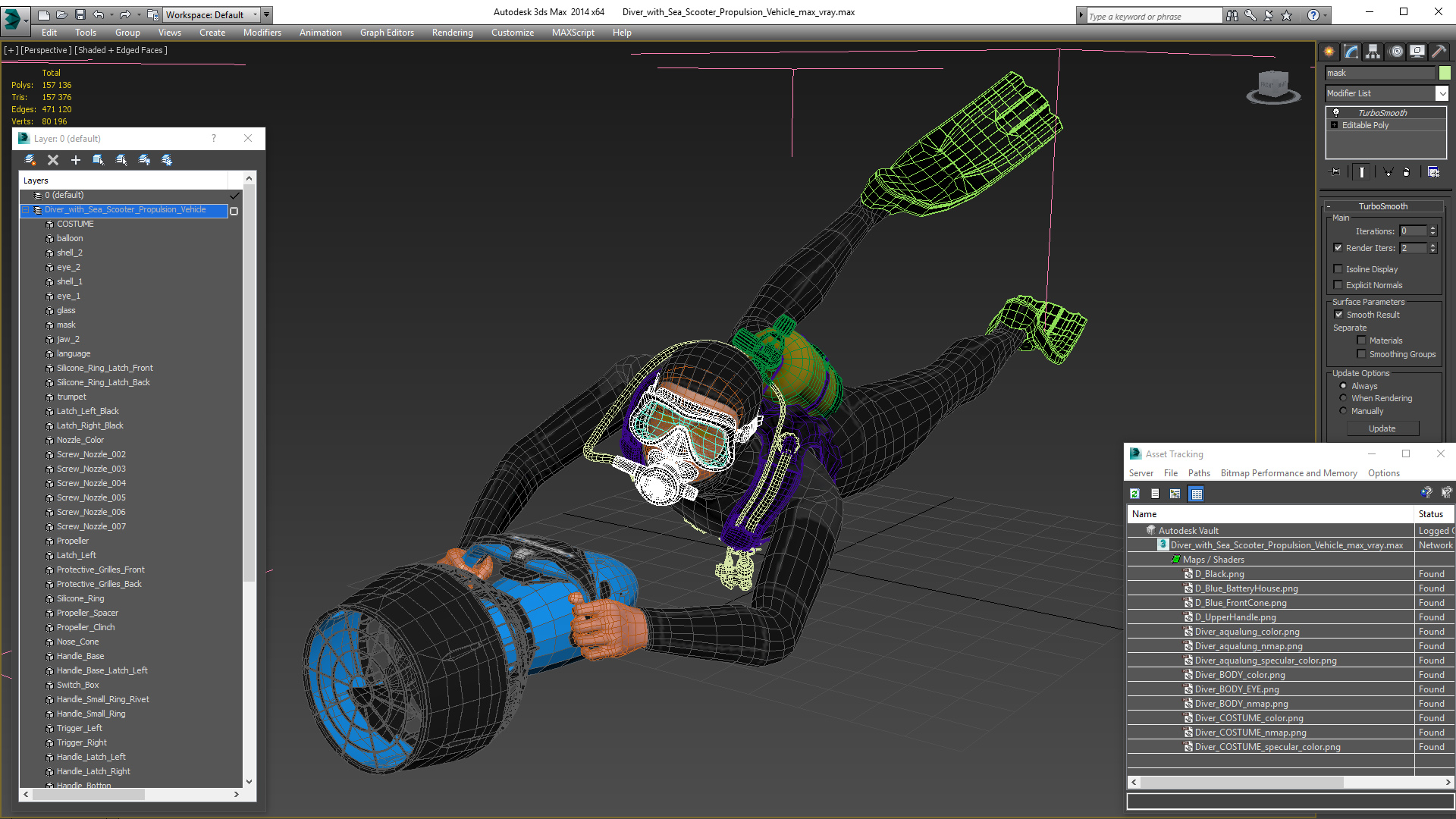Click the search keyword input field
The image size is (1456, 819).
pos(1153,16)
